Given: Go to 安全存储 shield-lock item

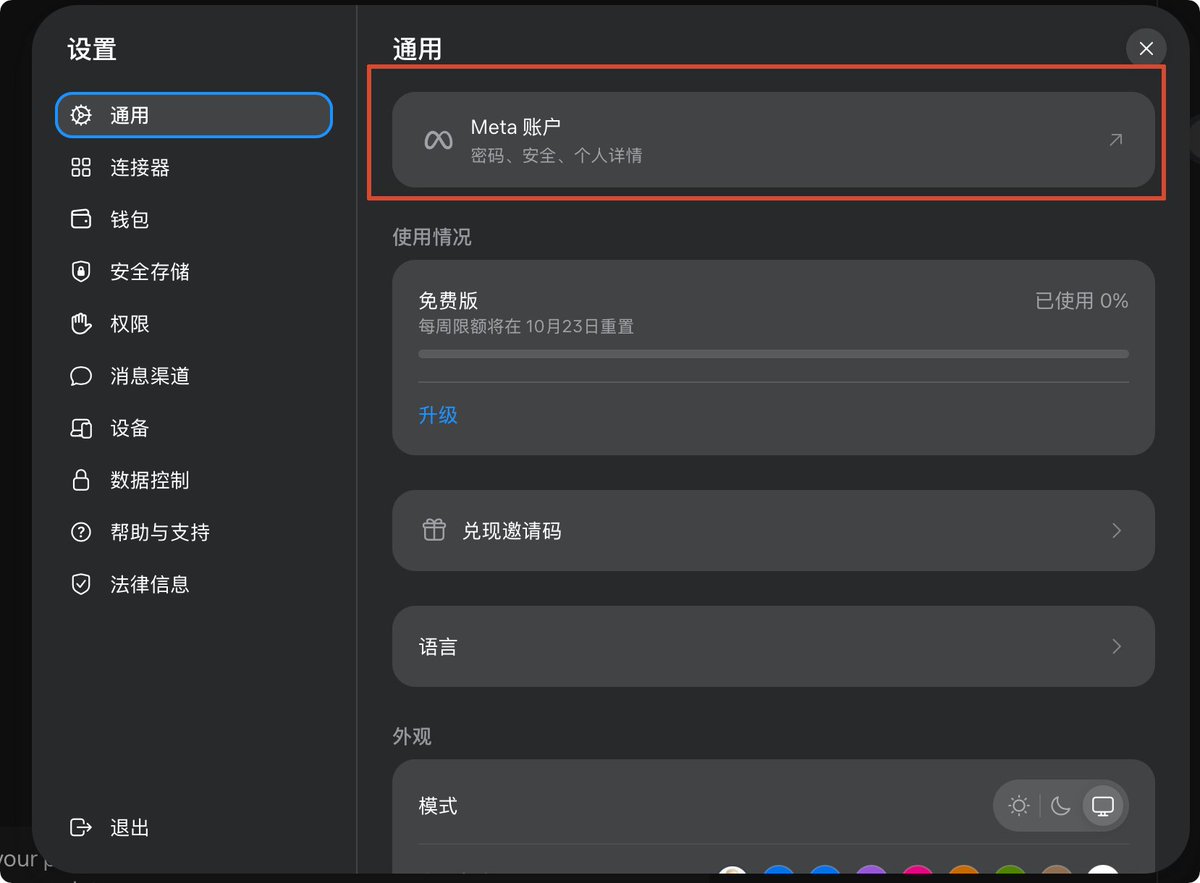Looking at the screenshot, I should (x=193, y=271).
